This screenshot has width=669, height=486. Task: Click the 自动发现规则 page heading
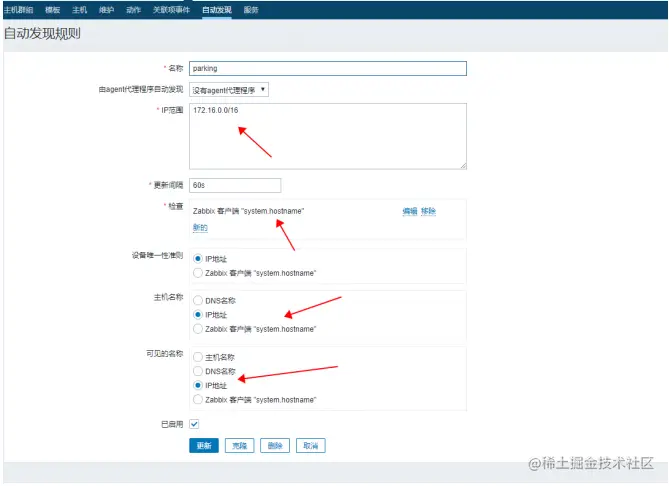(x=42, y=34)
